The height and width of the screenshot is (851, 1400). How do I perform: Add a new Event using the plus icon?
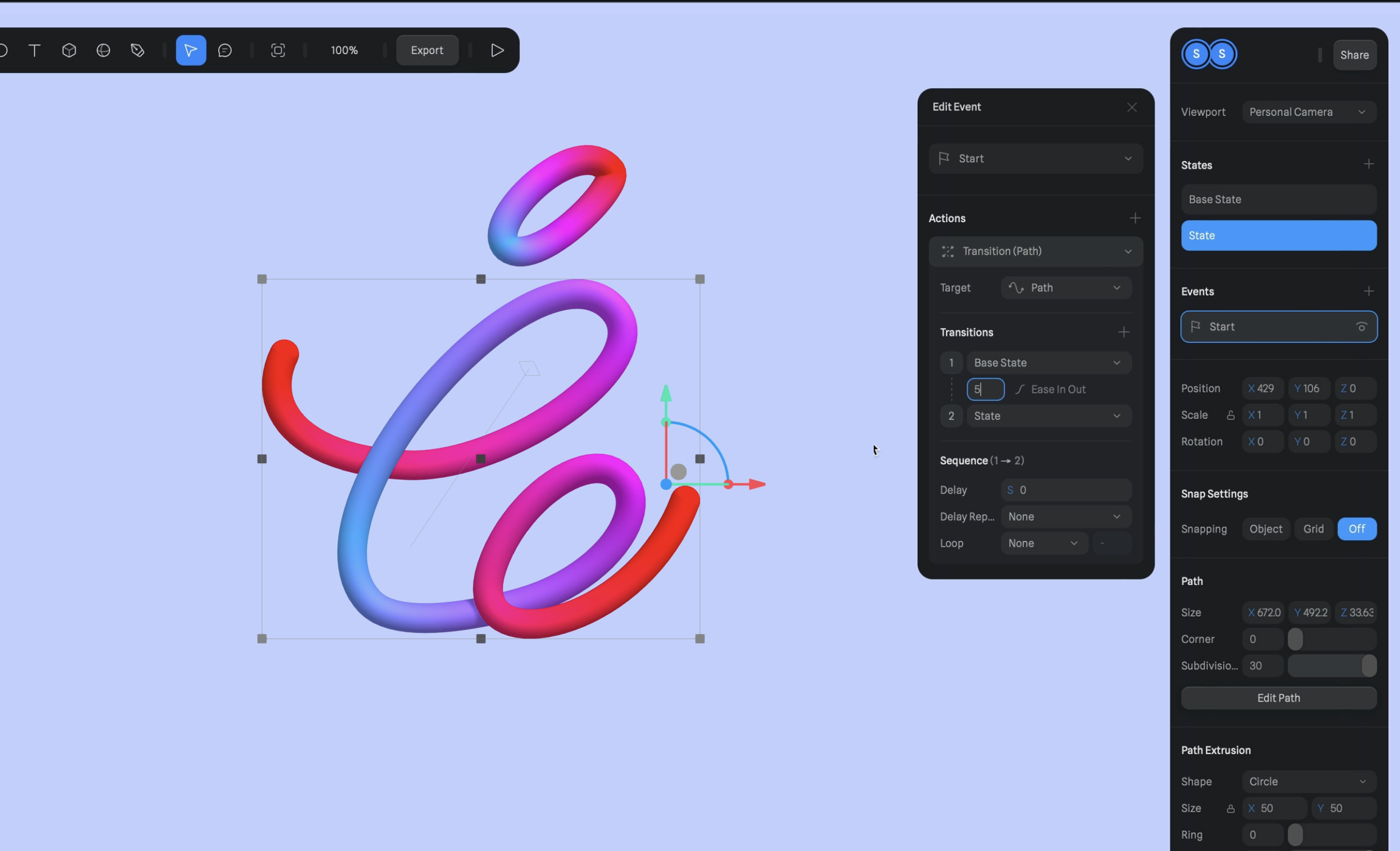point(1368,291)
